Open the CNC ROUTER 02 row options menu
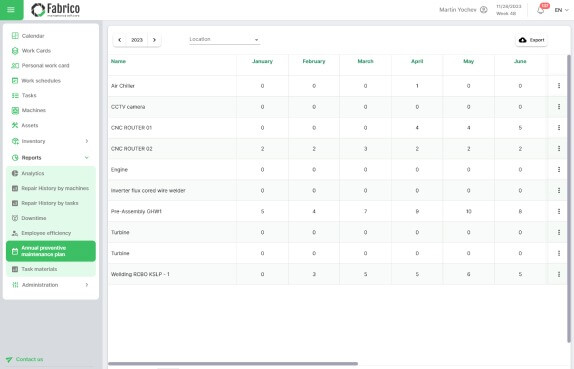Image resolution: width=574 pixels, height=369 pixels. 559,148
